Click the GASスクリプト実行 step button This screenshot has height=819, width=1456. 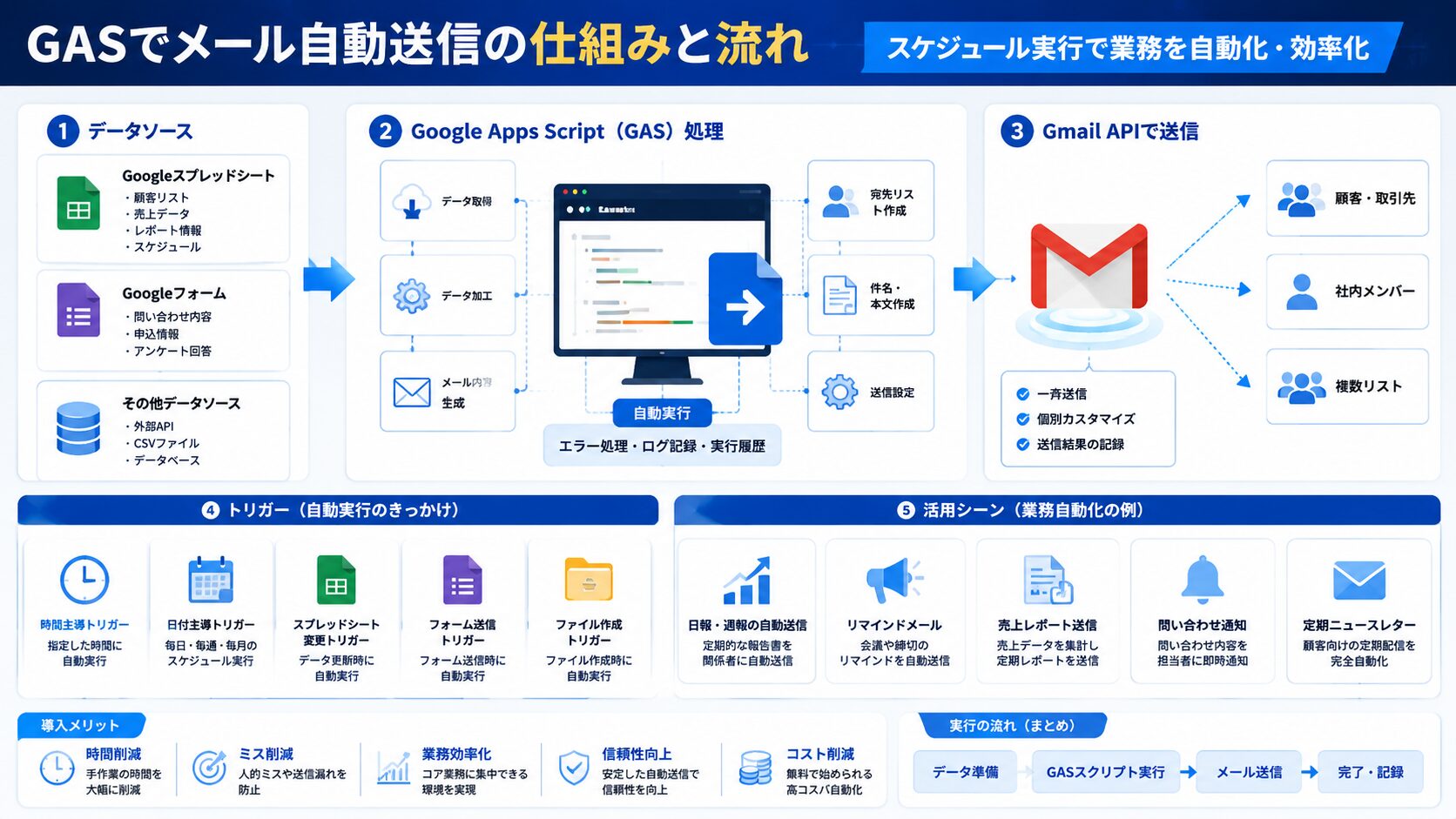point(1105,772)
